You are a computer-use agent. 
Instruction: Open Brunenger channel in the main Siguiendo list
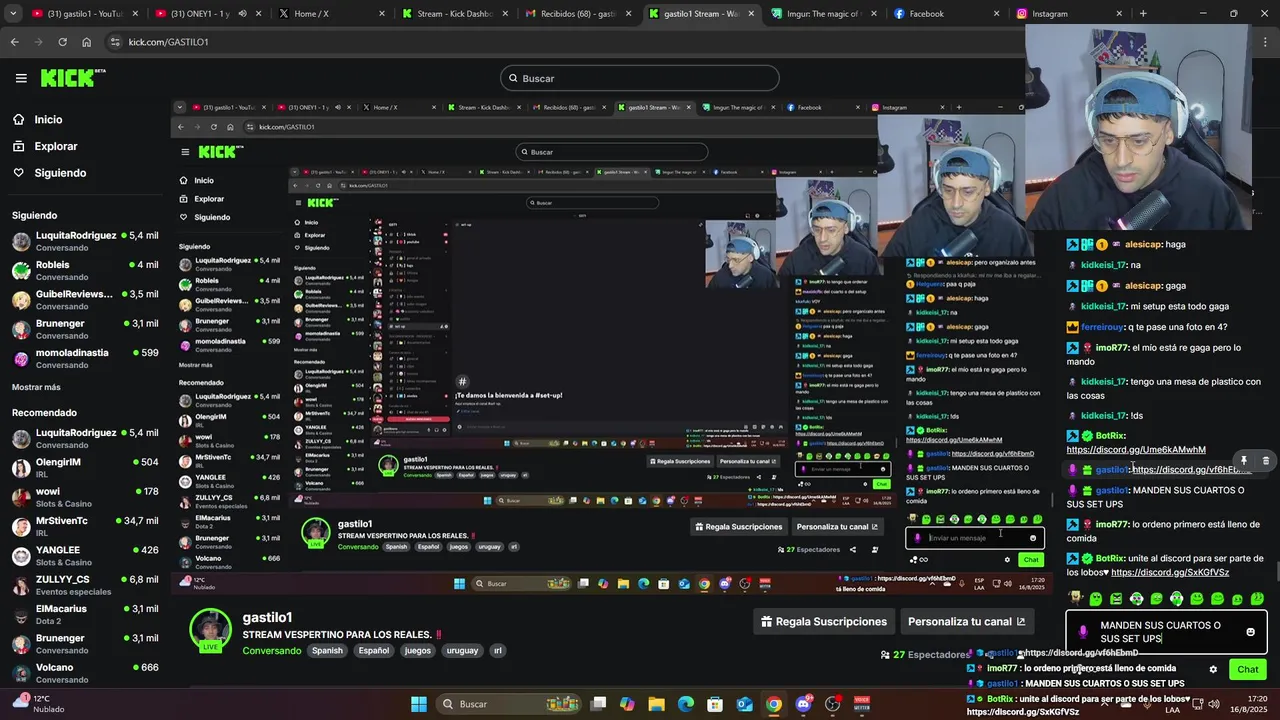(x=85, y=329)
